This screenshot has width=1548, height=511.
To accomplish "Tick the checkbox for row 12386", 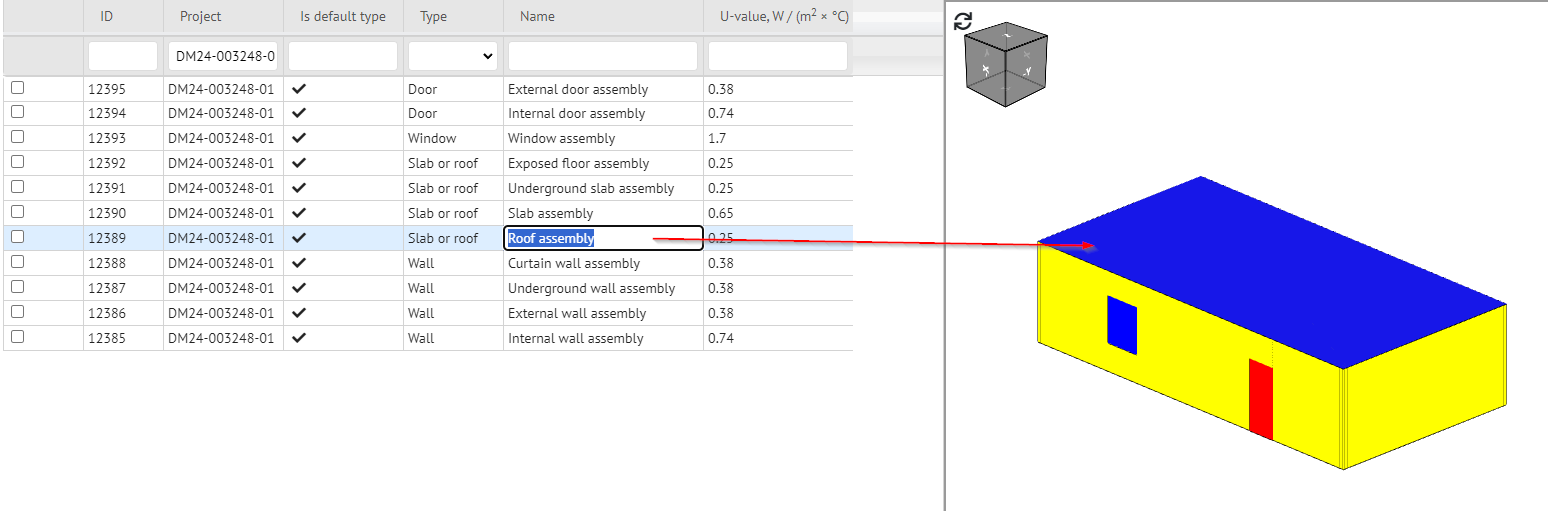I will pos(17,312).
